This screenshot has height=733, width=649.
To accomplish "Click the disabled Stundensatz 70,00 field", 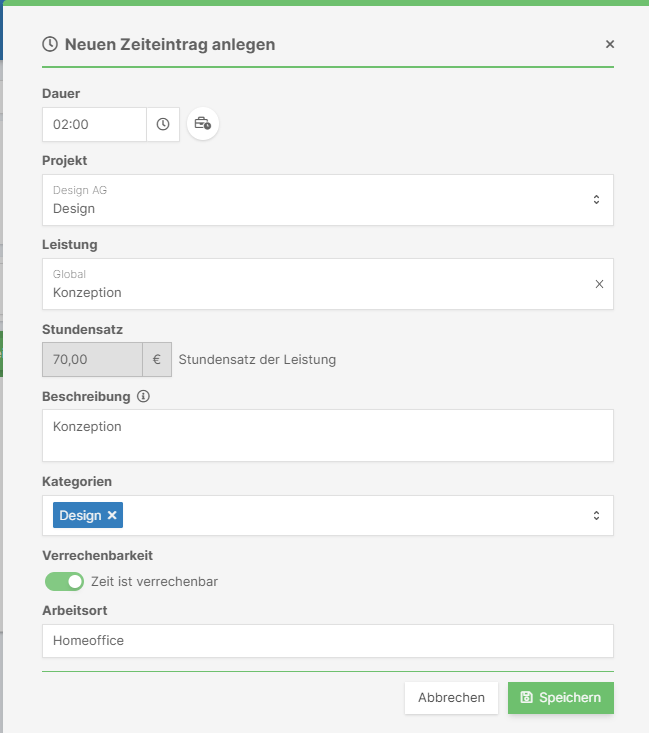I will (93, 359).
